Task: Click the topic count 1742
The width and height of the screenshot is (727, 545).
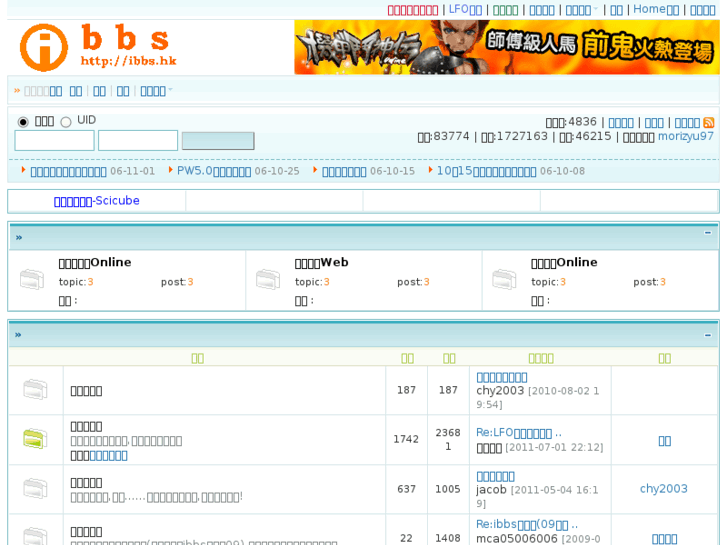Action: point(406,439)
